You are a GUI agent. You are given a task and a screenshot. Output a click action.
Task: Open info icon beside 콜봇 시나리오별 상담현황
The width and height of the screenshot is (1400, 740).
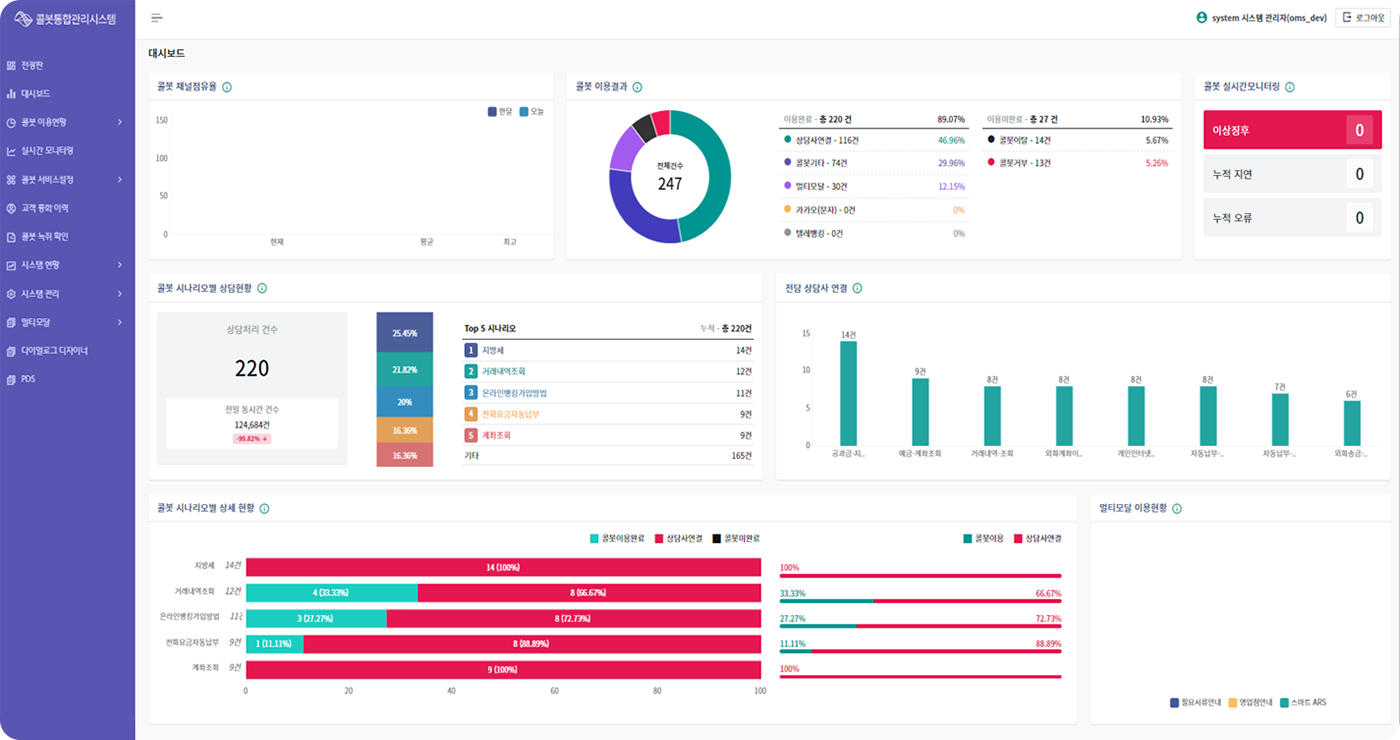point(262,288)
